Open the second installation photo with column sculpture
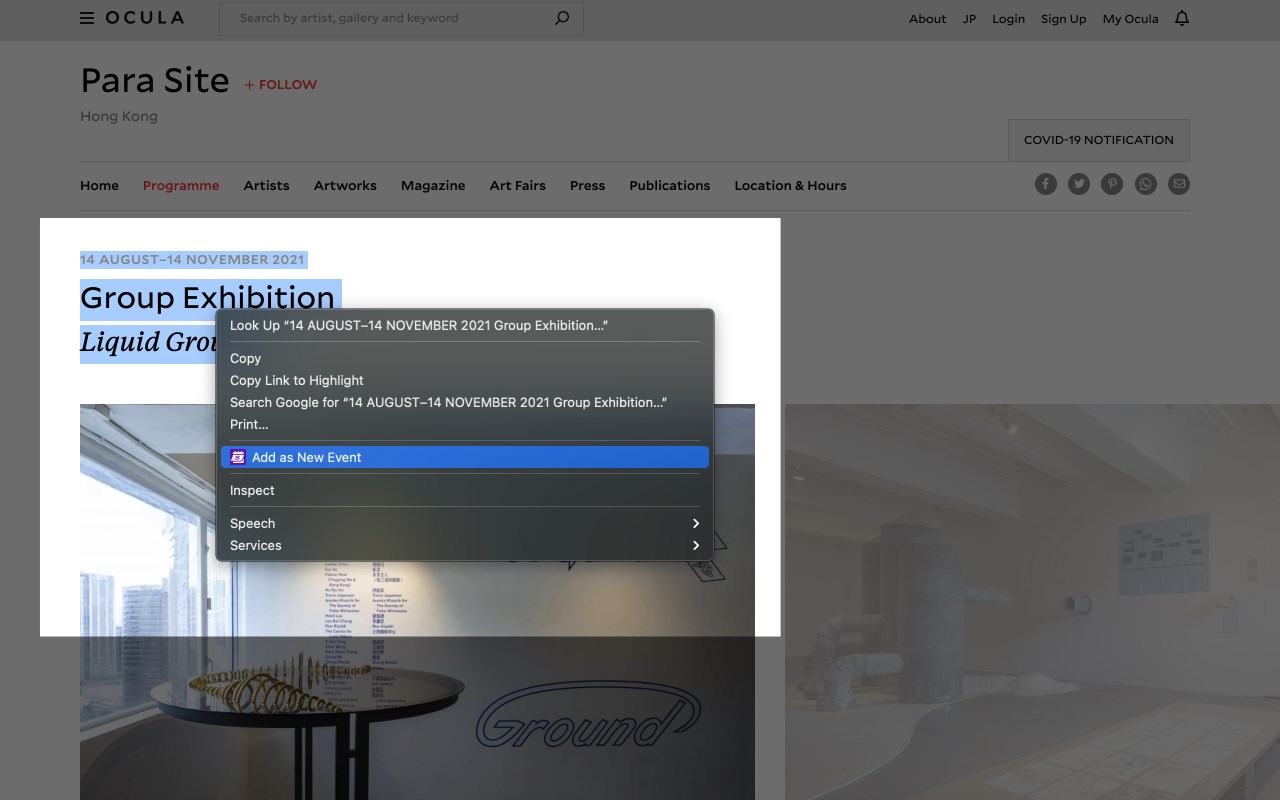The image size is (1280, 800). (1032, 602)
